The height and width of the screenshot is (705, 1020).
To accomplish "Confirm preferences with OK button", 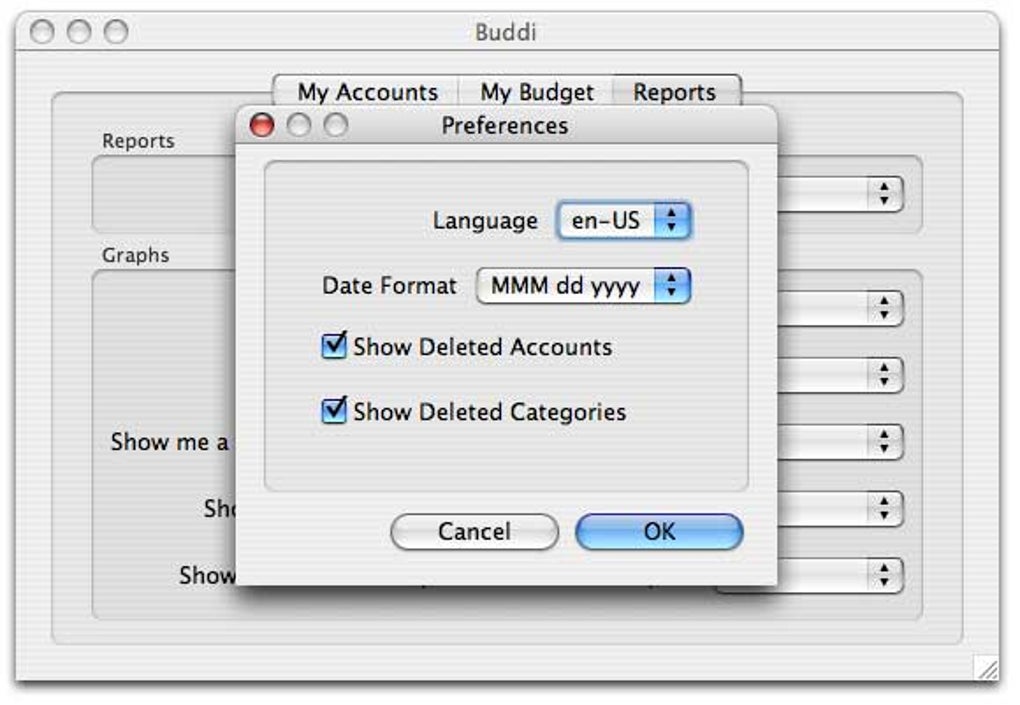I will click(x=659, y=531).
